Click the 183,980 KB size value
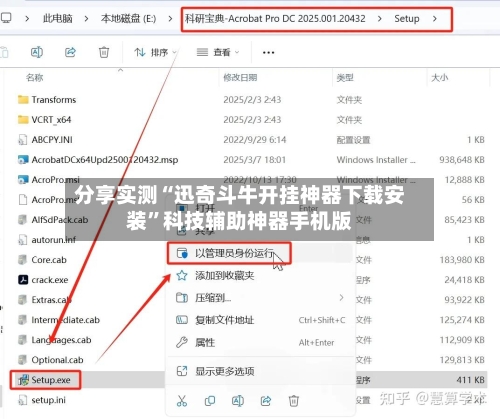 coord(462,260)
